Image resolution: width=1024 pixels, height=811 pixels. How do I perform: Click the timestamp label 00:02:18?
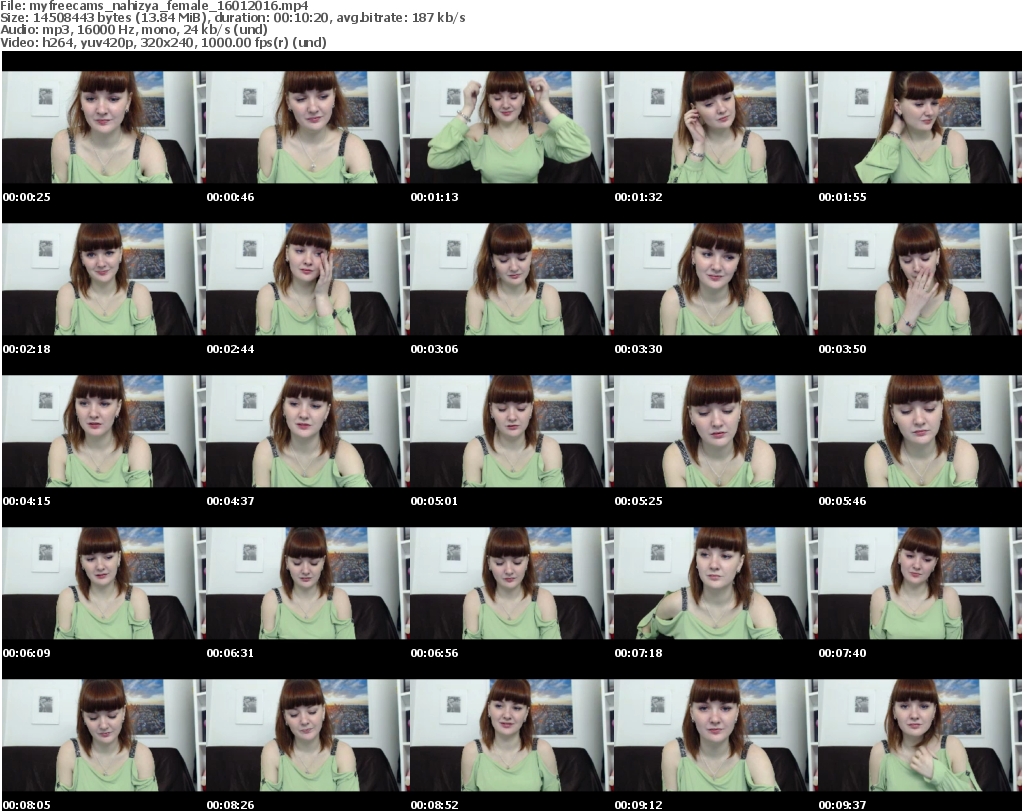27,349
